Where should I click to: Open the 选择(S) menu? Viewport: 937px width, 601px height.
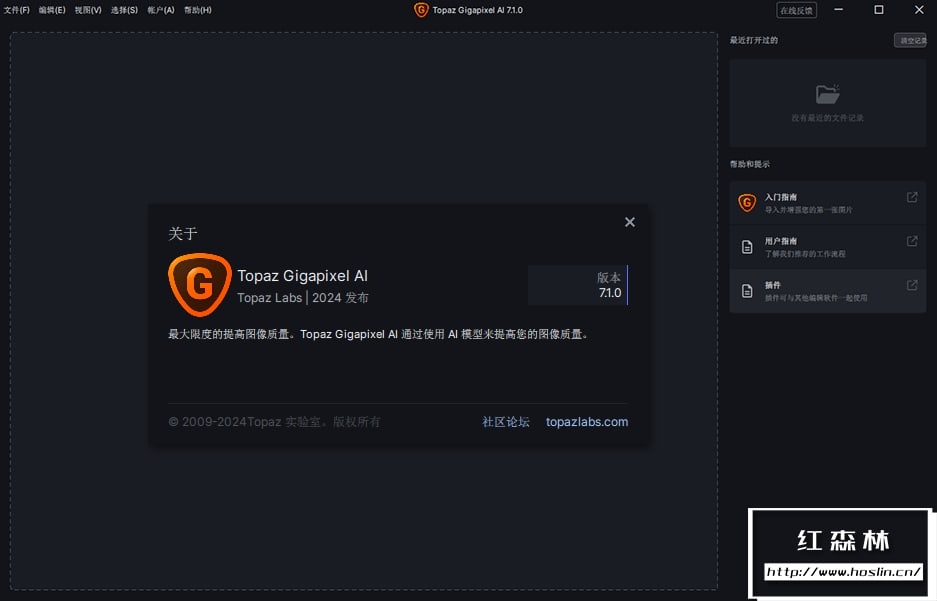[x=124, y=10]
